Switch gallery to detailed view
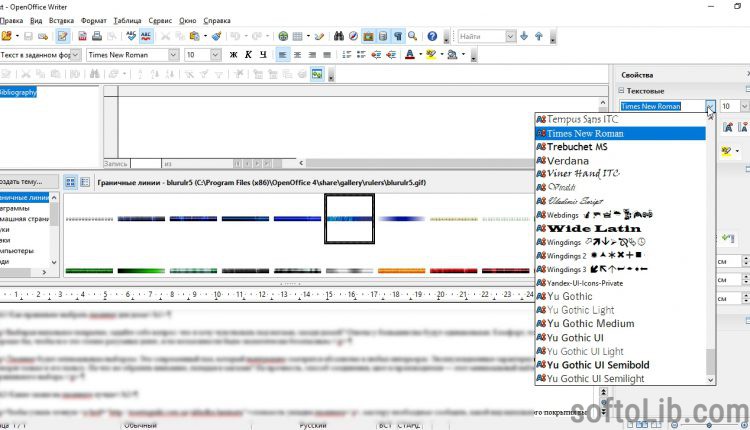Image resolution: width=750 pixels, height=430 pixels. point(85,182)
